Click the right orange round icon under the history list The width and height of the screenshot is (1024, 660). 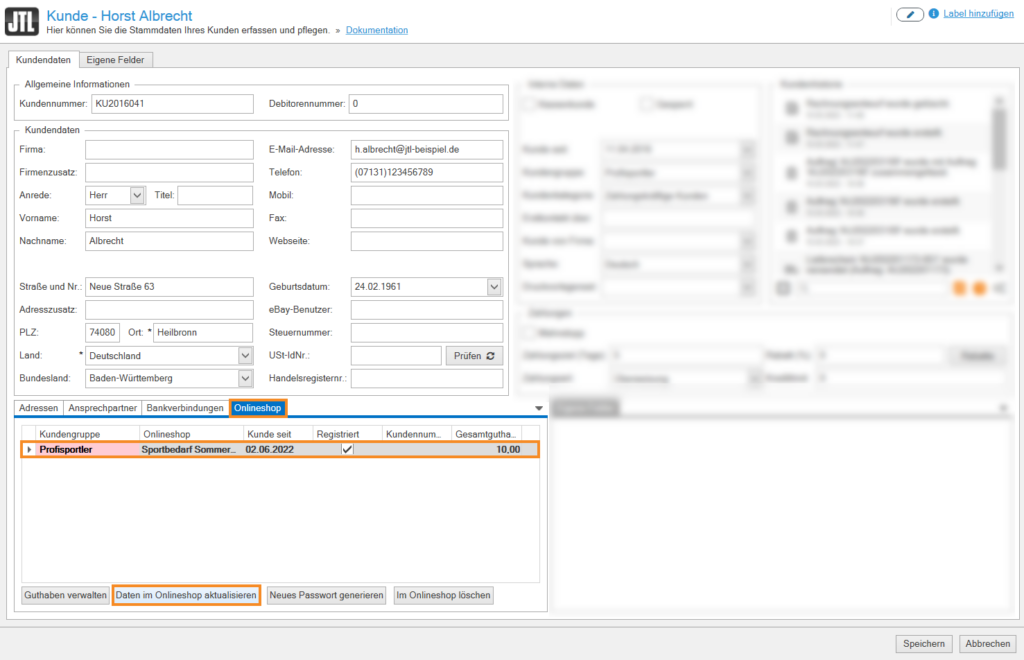(x=979, y=288)
